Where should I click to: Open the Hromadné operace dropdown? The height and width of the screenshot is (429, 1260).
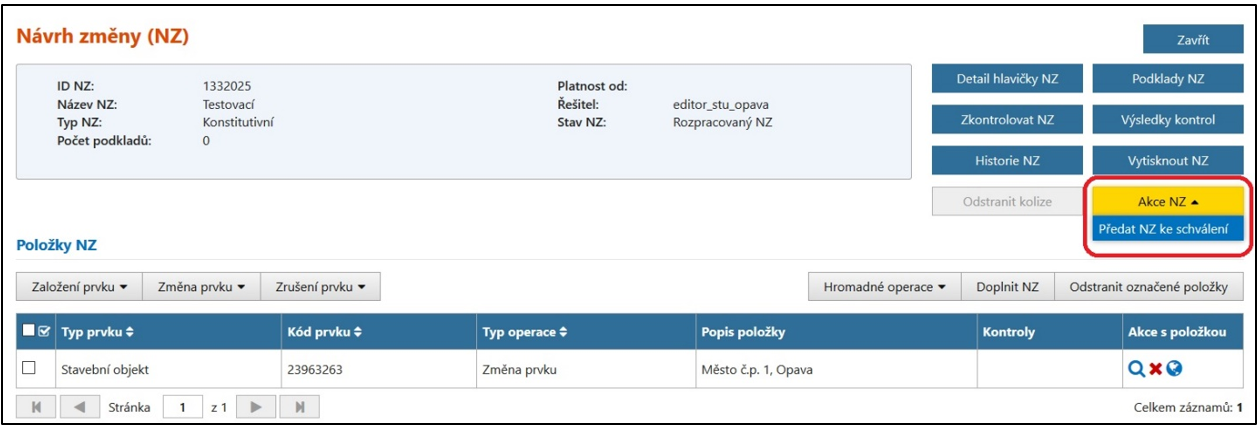[884, 287]
